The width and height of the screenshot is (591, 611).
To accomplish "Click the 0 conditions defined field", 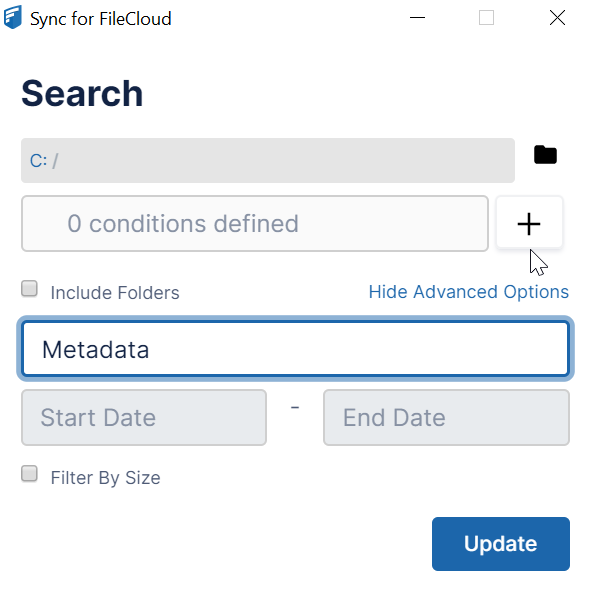I will click(255, 223).
